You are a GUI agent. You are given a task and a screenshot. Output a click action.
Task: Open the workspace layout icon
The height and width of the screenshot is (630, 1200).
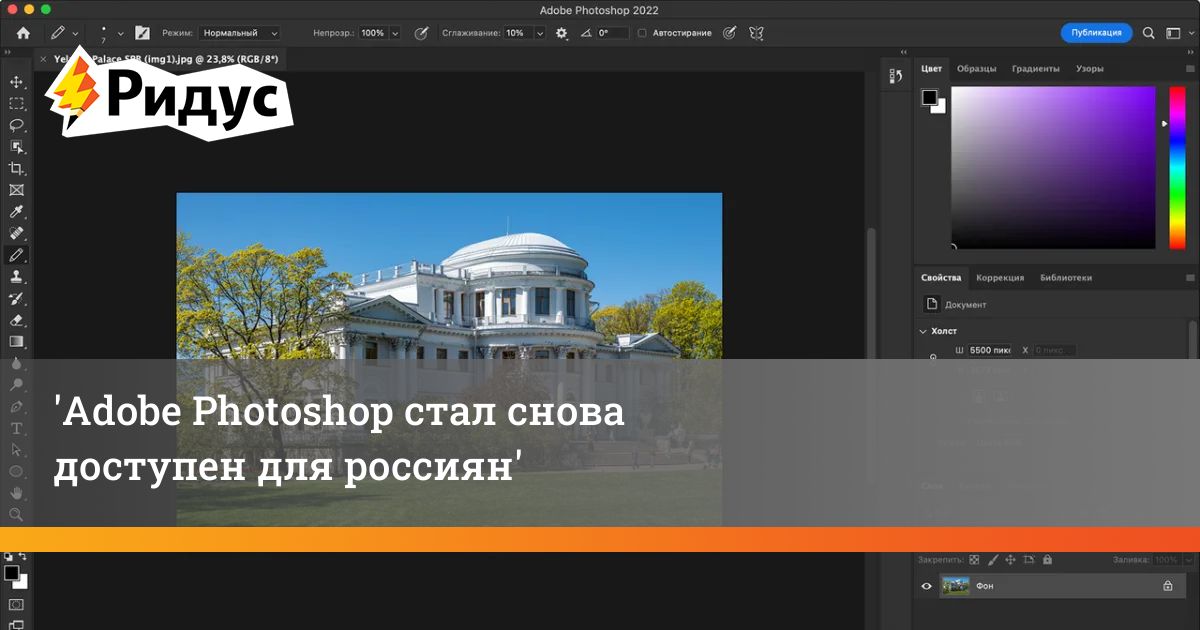coord(1172,33)
